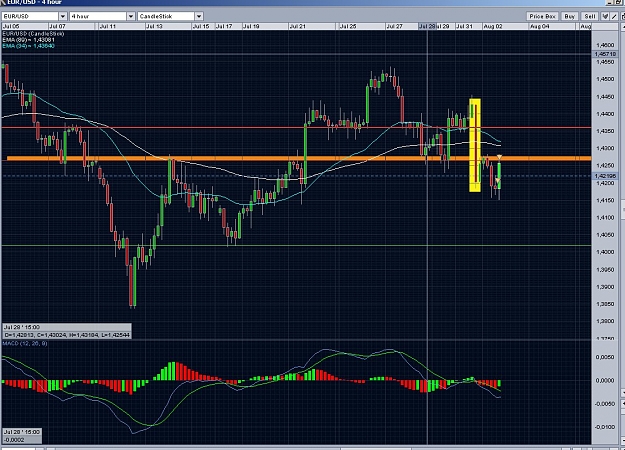Screen dimensions: 625x450
Task: Click the EUR/USD - 4 hour window title
Action: tap(34, 2)
